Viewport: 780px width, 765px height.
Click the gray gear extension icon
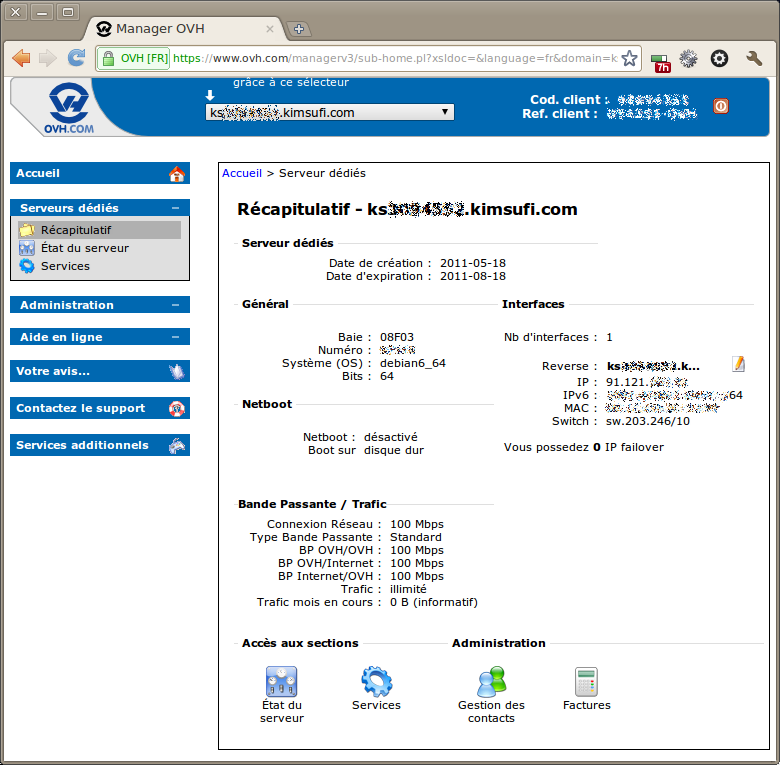tap(688, 59)
